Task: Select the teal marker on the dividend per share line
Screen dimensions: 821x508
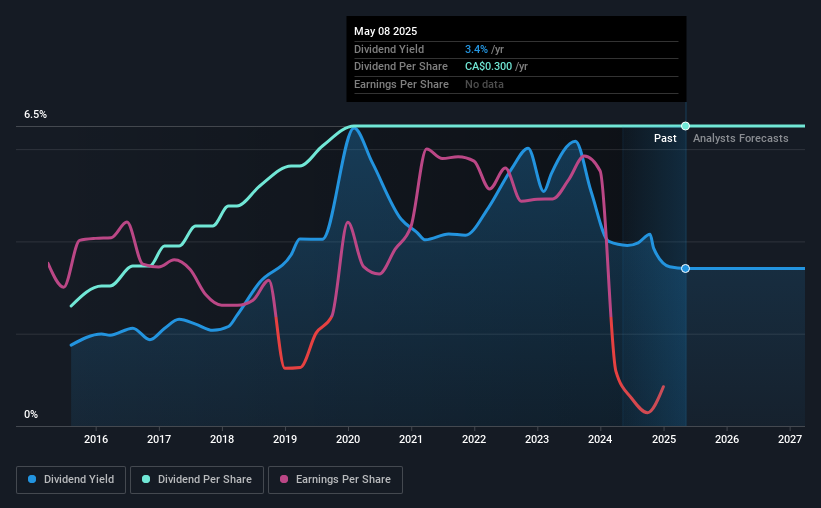Action: (x=685, y=126)
